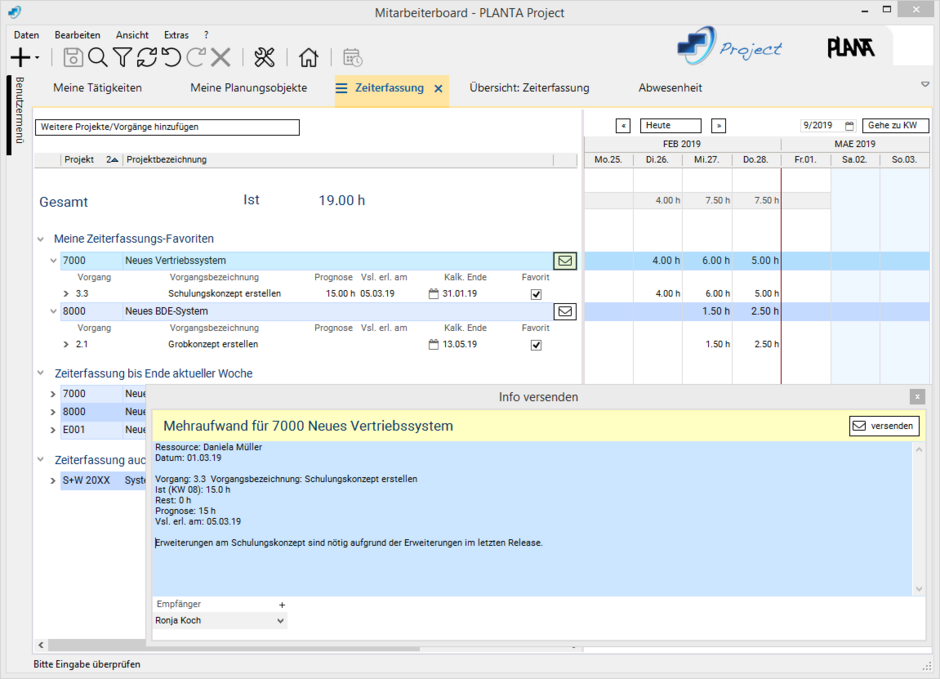
Task: Uncheck Favorit for Grobkonzept erstellen
Action: 536,345
